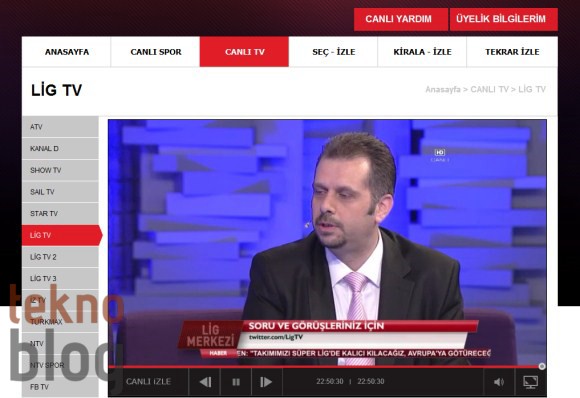Switch to LİG TV 2 channel
Viewport: 580px width, 398px height.
tap(60, 257)
